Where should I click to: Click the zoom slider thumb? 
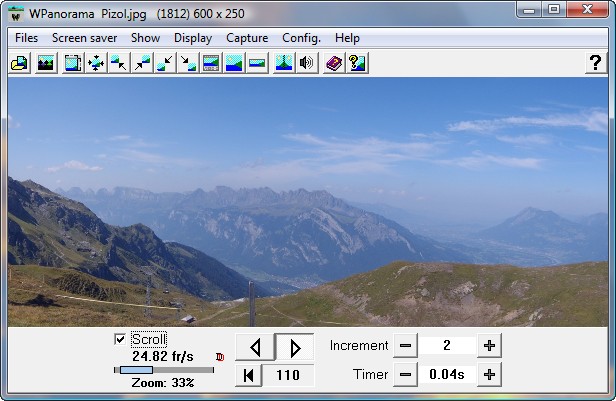coord(136,370)
